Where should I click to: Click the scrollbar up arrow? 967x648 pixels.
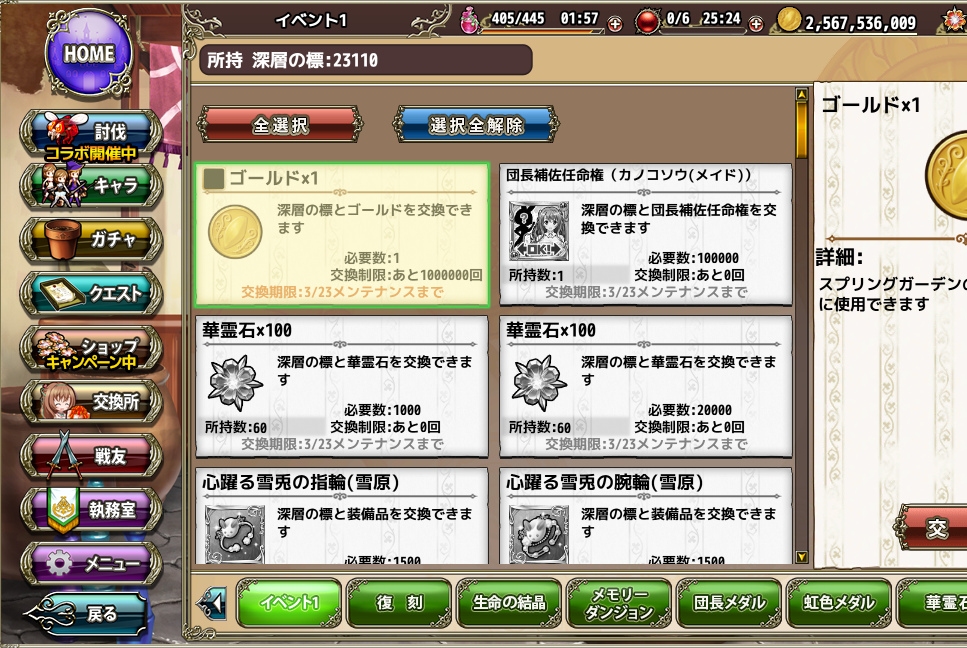pos(802,94)
